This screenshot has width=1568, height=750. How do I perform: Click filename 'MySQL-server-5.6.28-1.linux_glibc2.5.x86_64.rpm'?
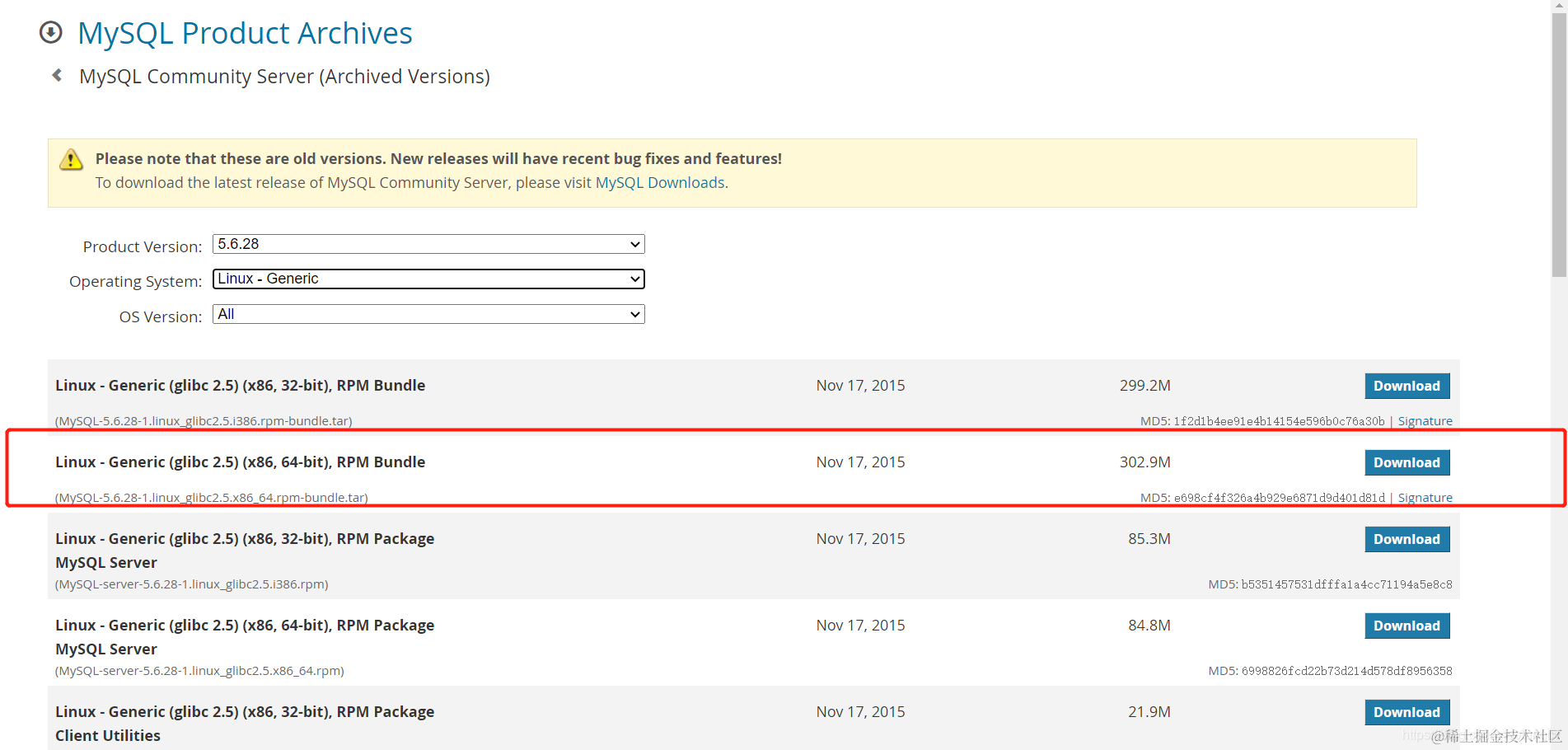(x=199, y=671)
